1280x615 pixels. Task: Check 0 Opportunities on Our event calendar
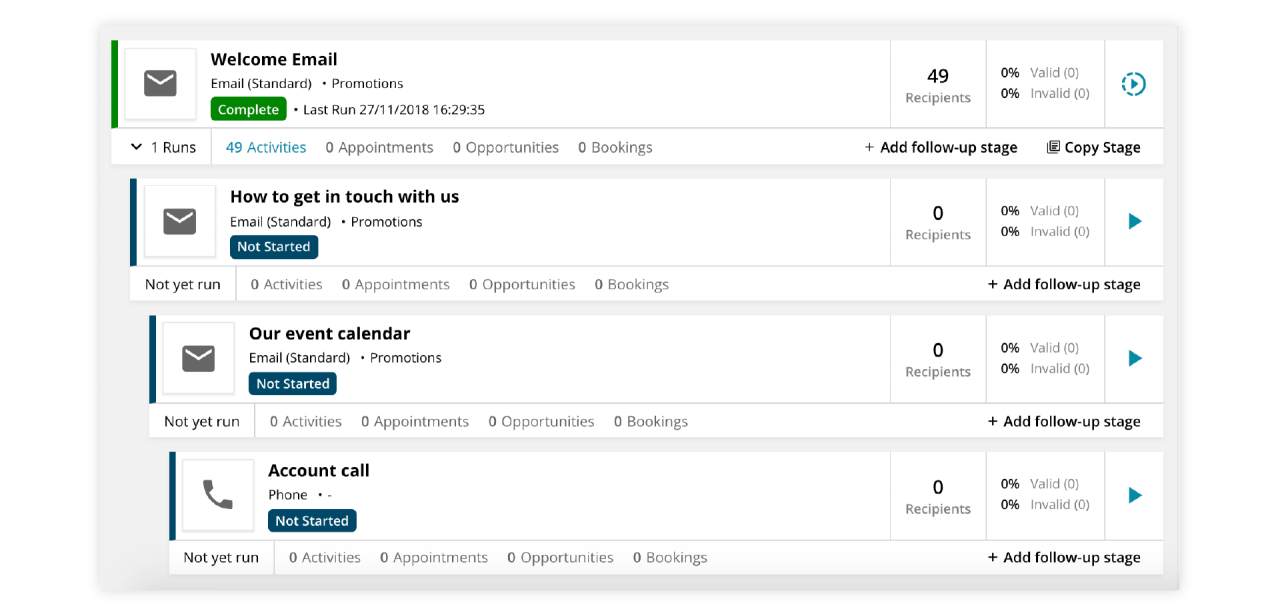541,421
